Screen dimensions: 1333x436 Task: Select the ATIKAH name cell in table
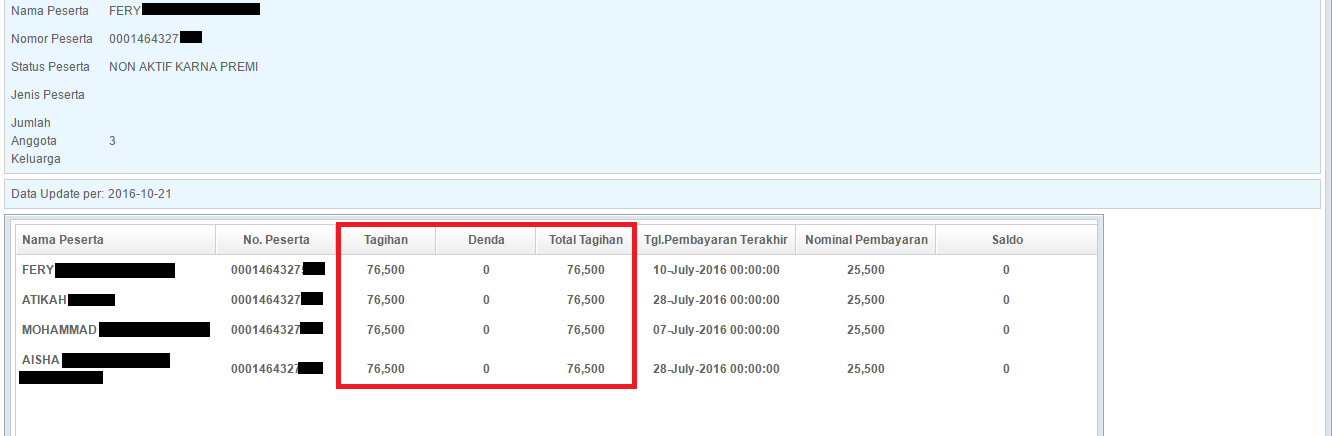(x=44, y=300)
